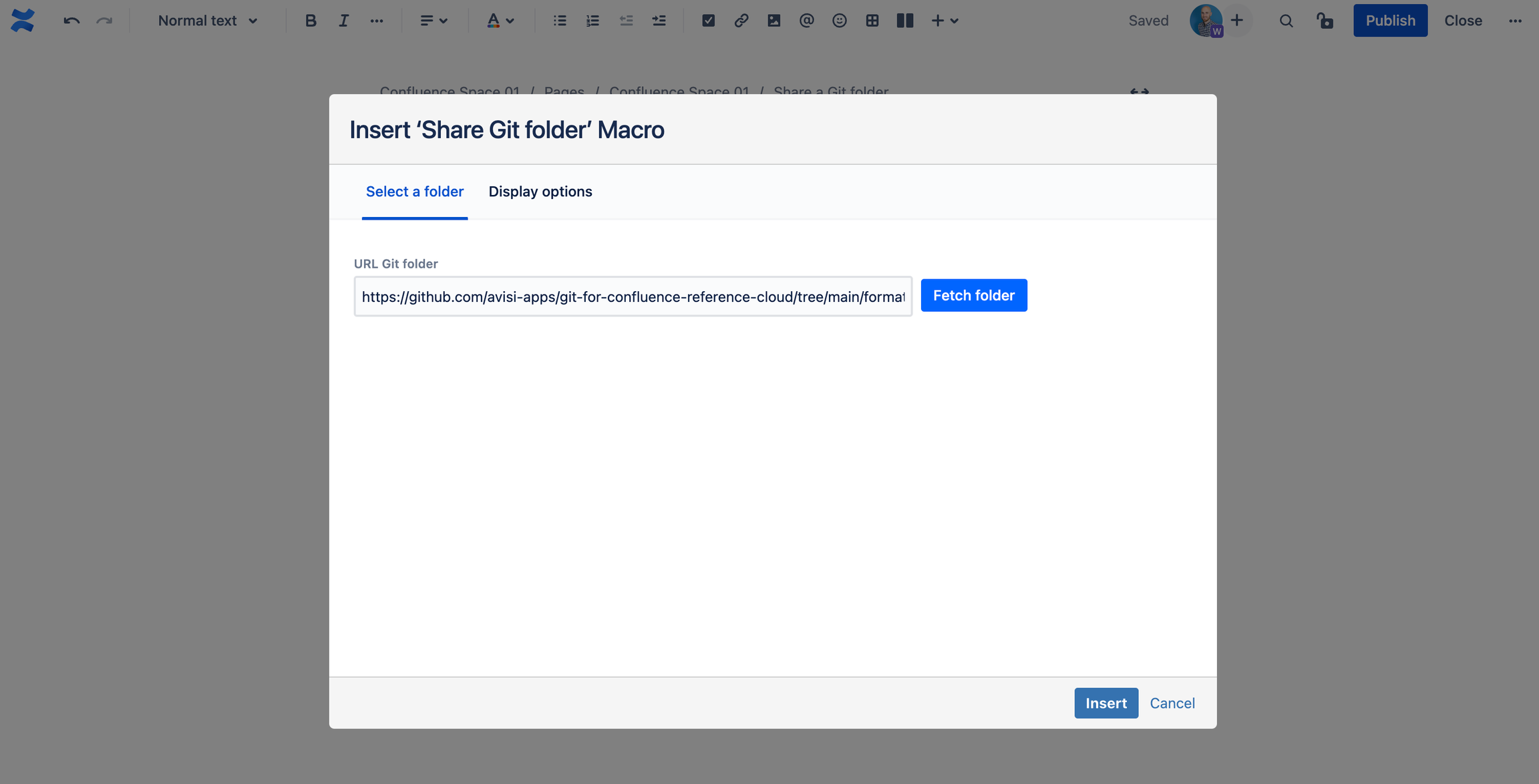
Task: Toggle italic text formatting
Action: tap(343, 21)
